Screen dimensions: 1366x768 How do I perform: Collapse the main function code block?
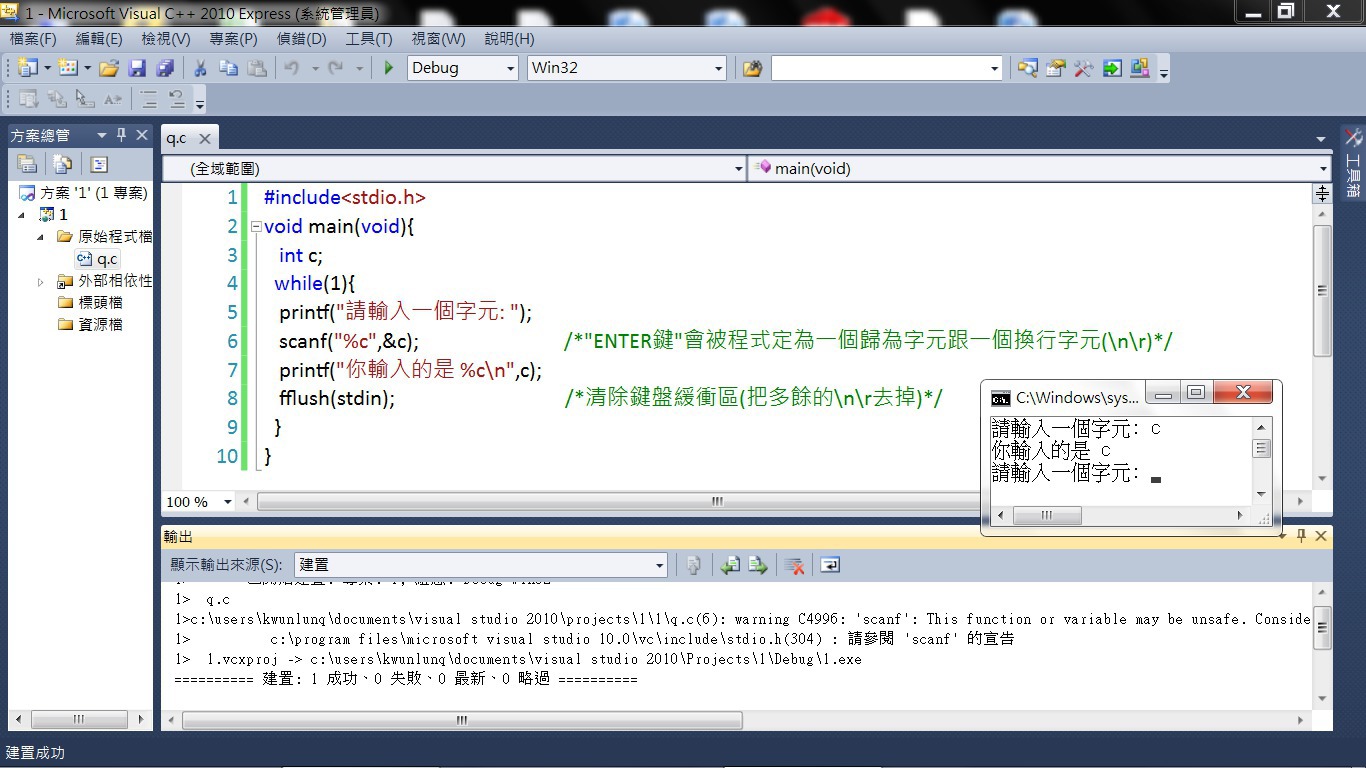pyautogui.click(x=256, y=227)
